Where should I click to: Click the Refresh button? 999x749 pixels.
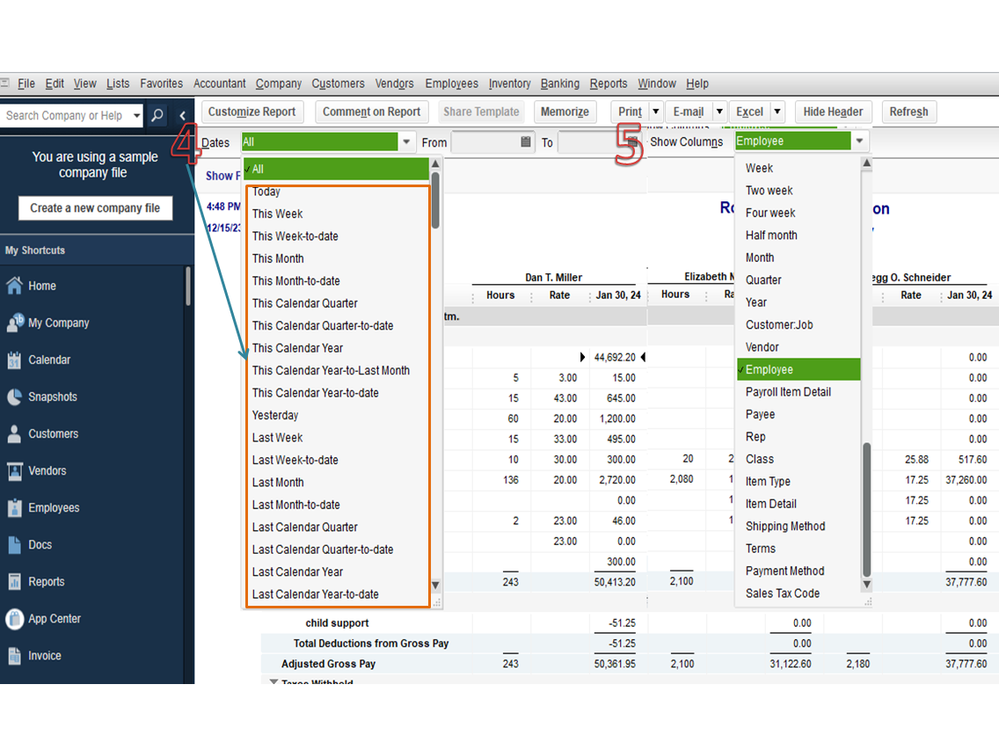pos(909,111)
